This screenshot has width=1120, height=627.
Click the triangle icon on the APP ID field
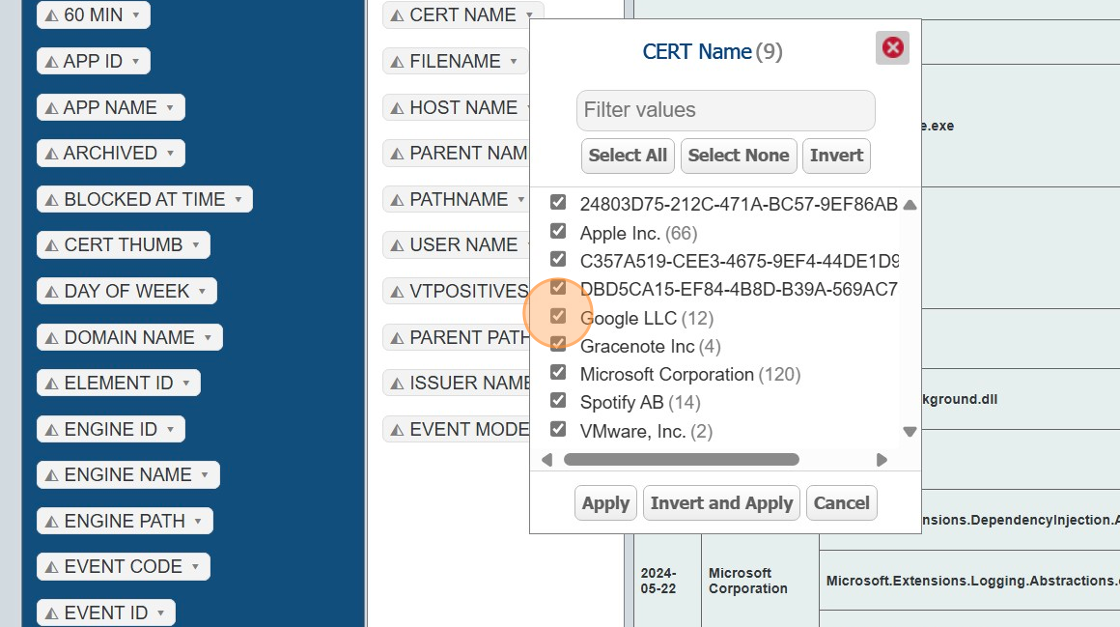click(x=52, y=62)
